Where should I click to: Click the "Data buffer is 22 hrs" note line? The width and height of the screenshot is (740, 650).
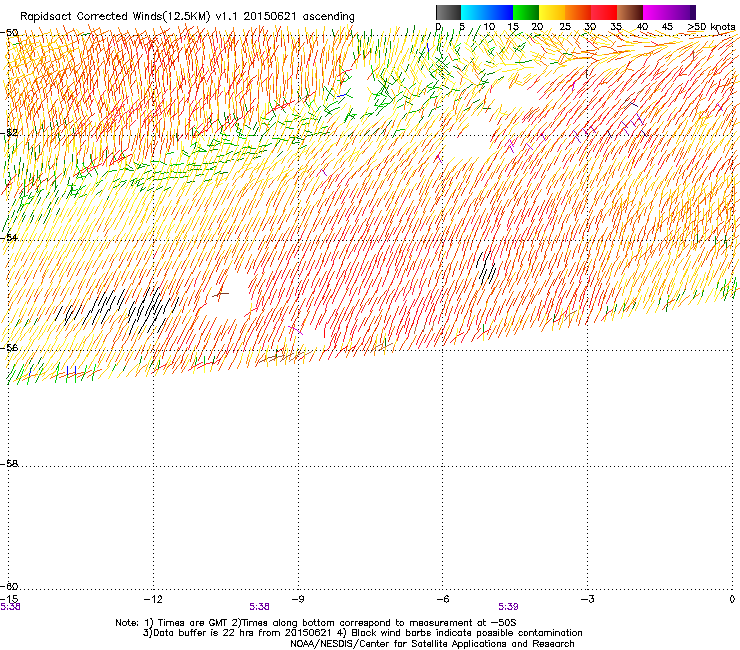pyautogui.click(x=362, y=633)
